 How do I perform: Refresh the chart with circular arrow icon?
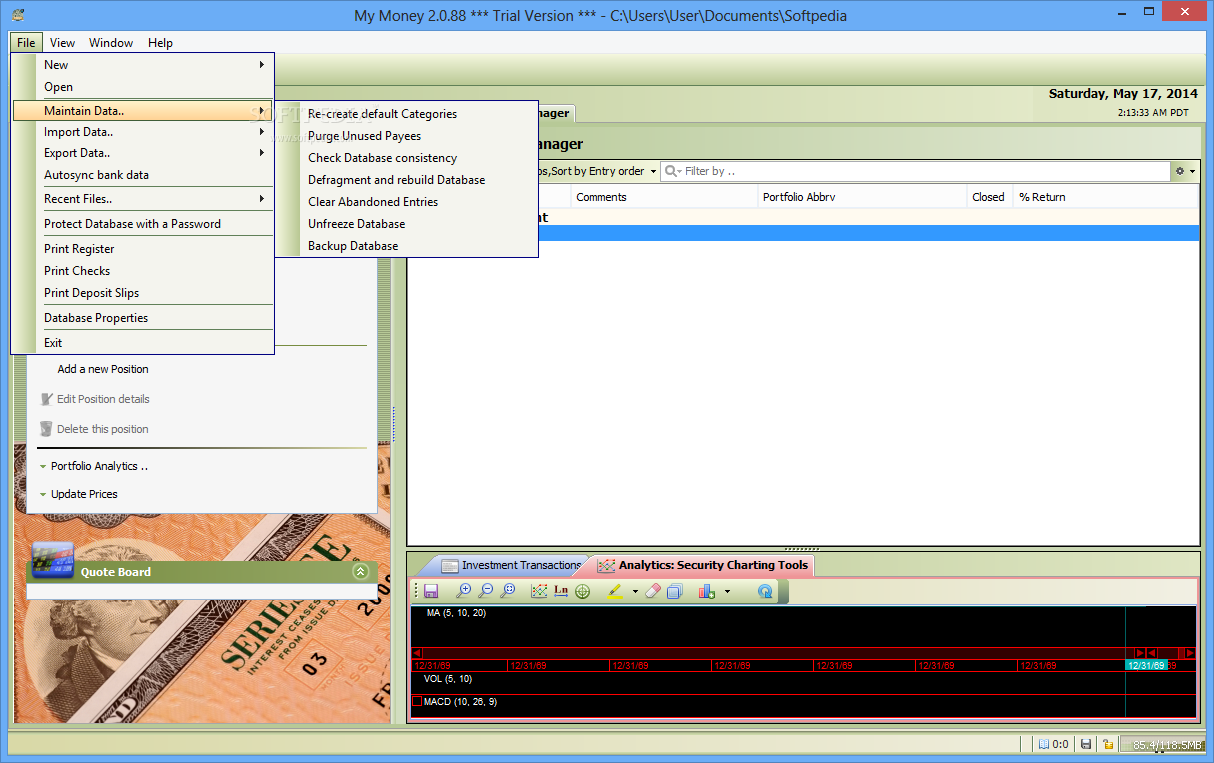(765, 591)
